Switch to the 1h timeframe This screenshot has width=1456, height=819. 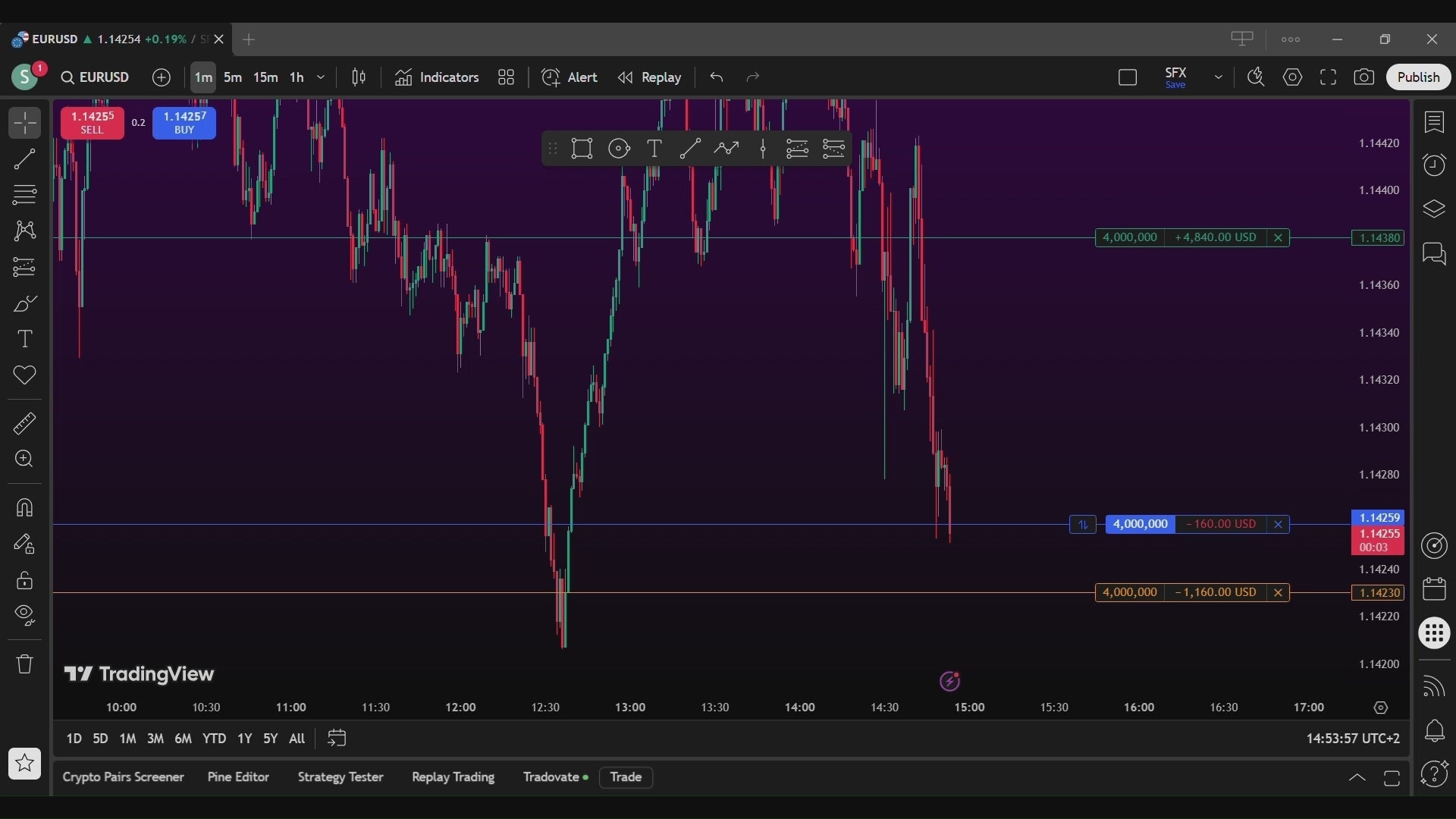click(297, 77)
